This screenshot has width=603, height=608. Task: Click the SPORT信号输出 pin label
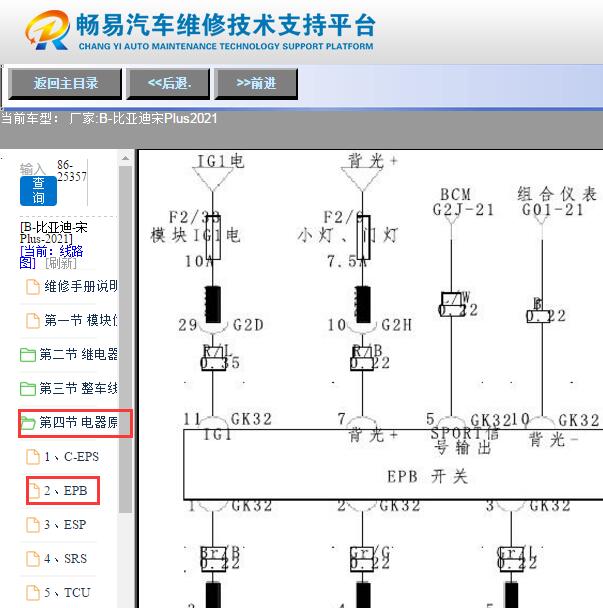click(x=464, y=440)
